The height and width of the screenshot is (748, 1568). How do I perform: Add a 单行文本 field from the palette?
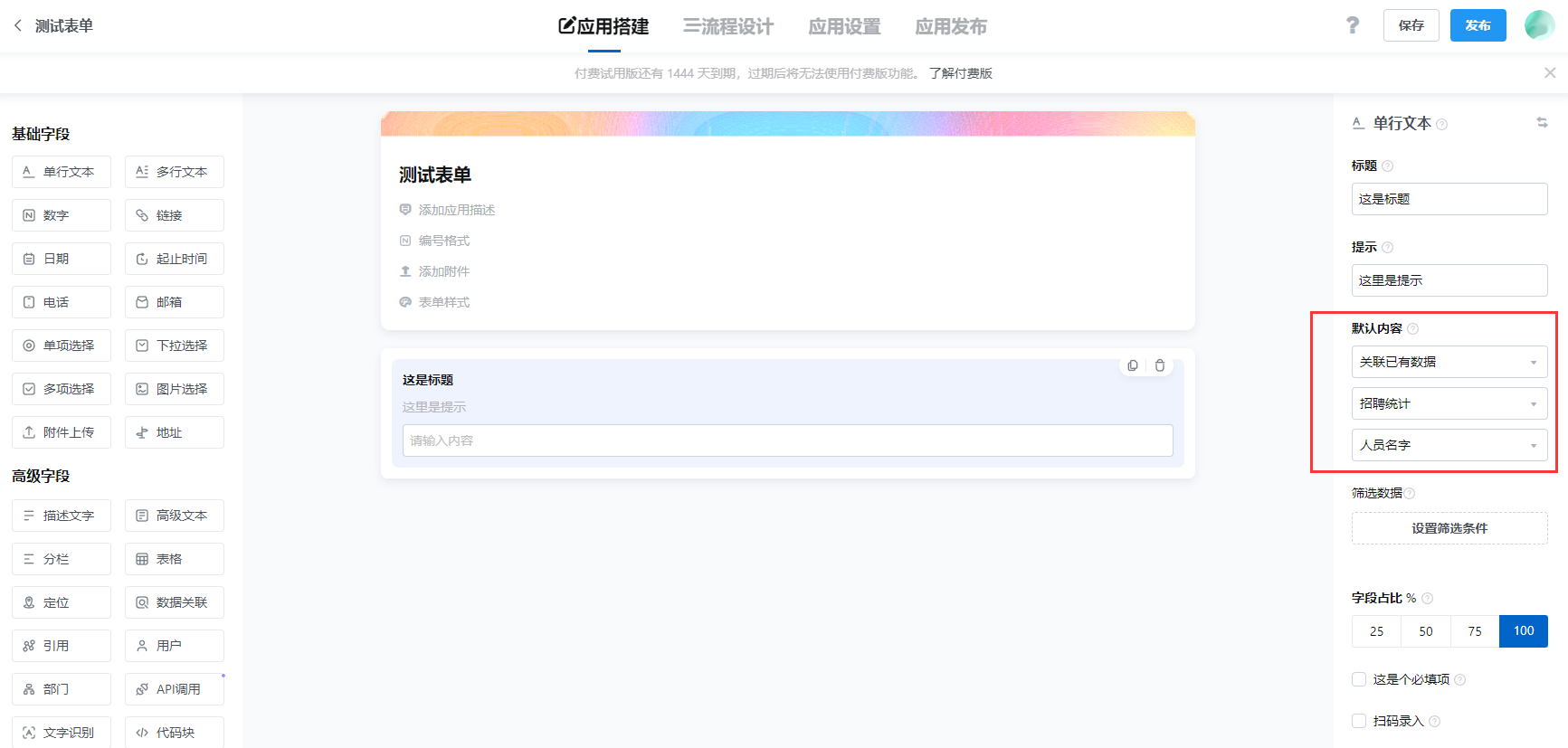click(x=62, y=172)
